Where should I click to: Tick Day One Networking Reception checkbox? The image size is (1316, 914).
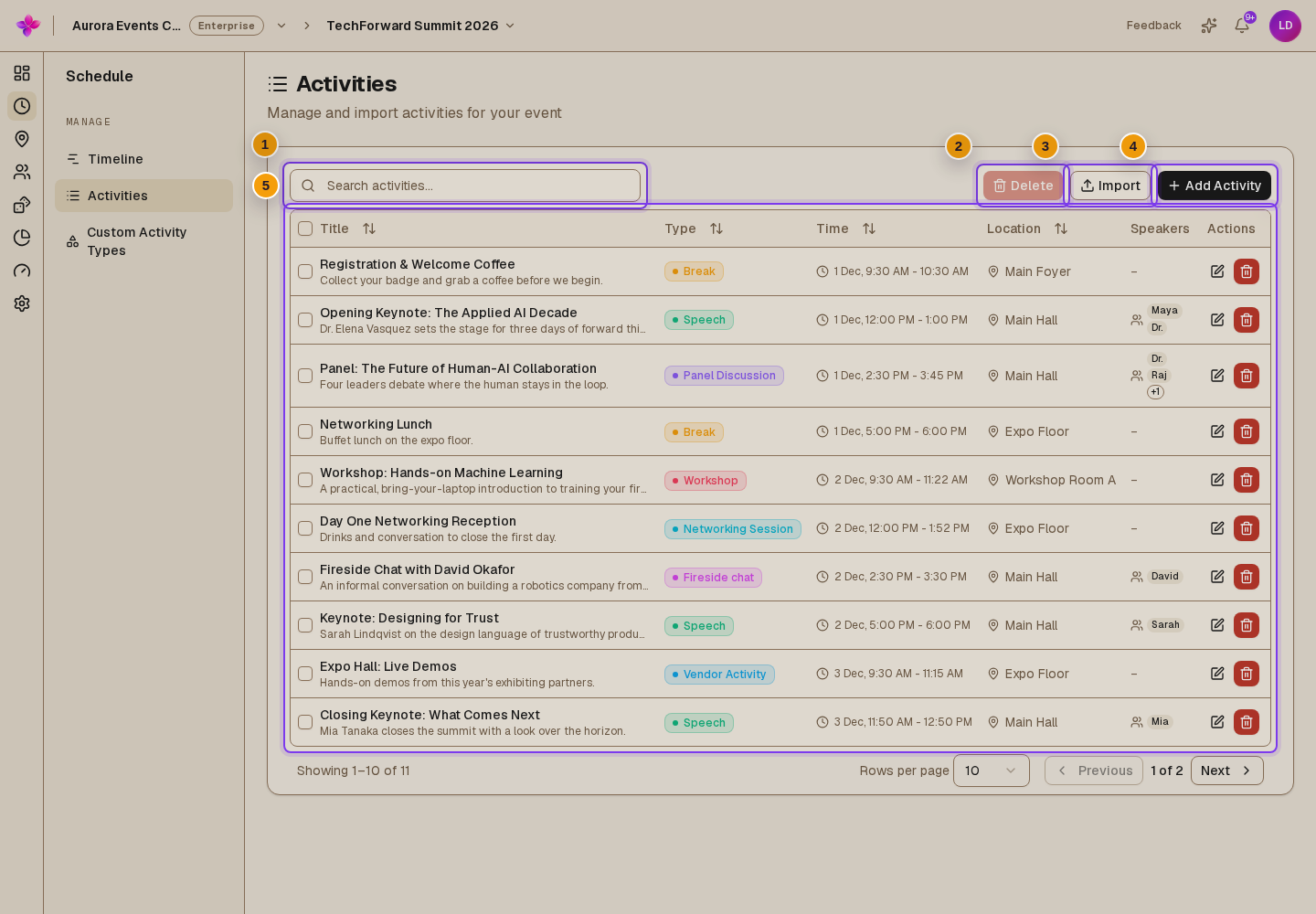click(x=305, y=528)
